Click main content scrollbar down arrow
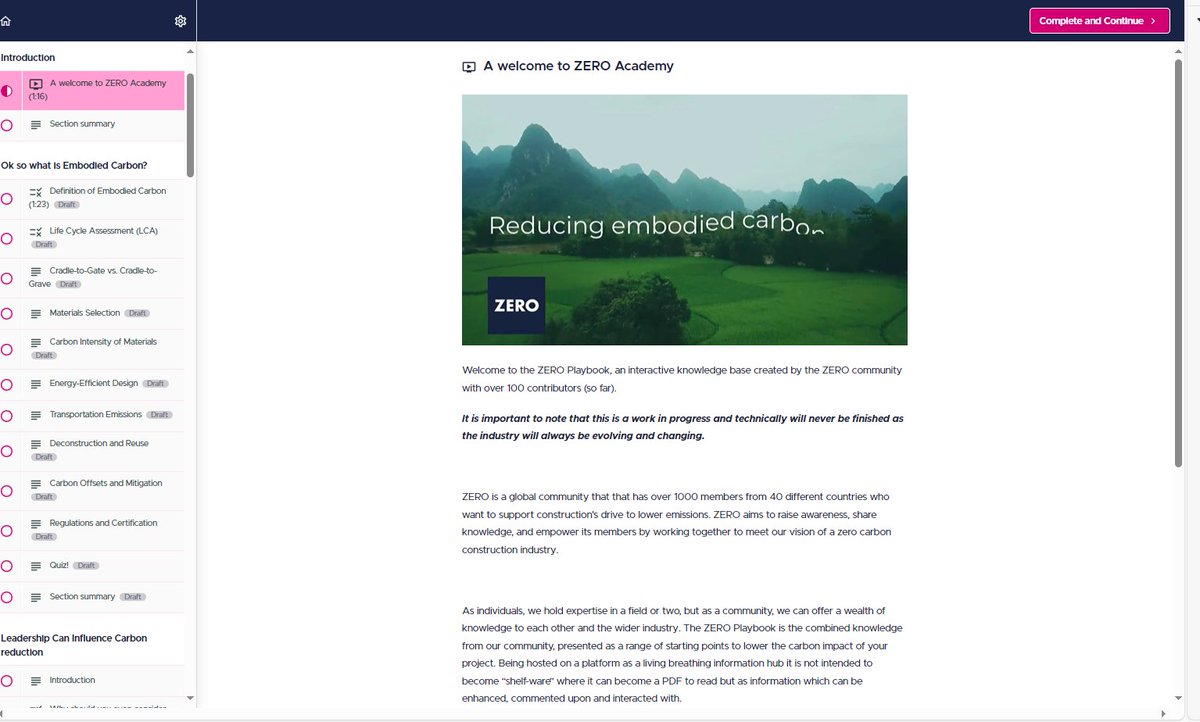Viewport: 1200px width, 722px height. click(x=1179, y=698)
